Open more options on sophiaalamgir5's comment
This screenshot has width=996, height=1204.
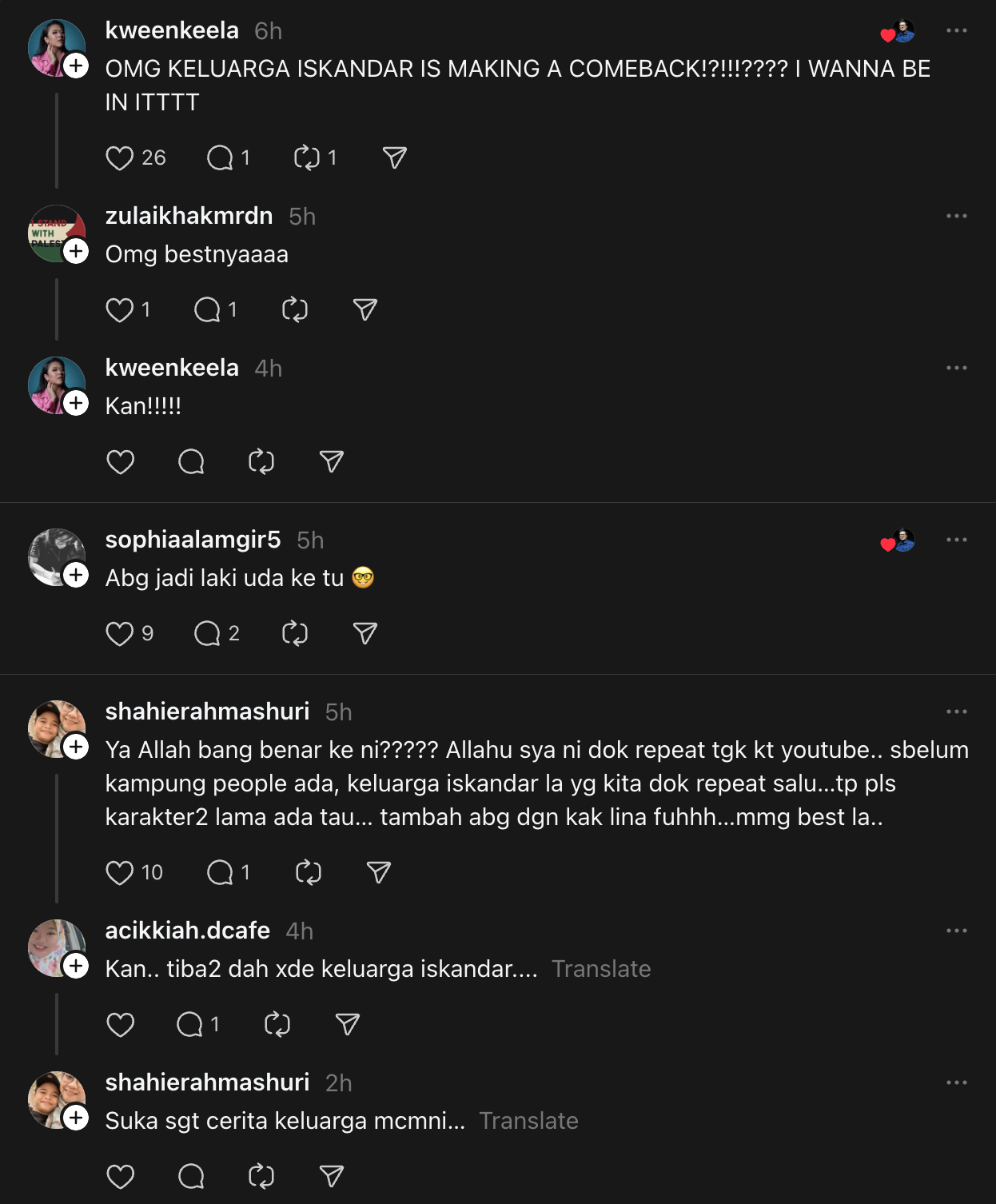coord(956,540)
